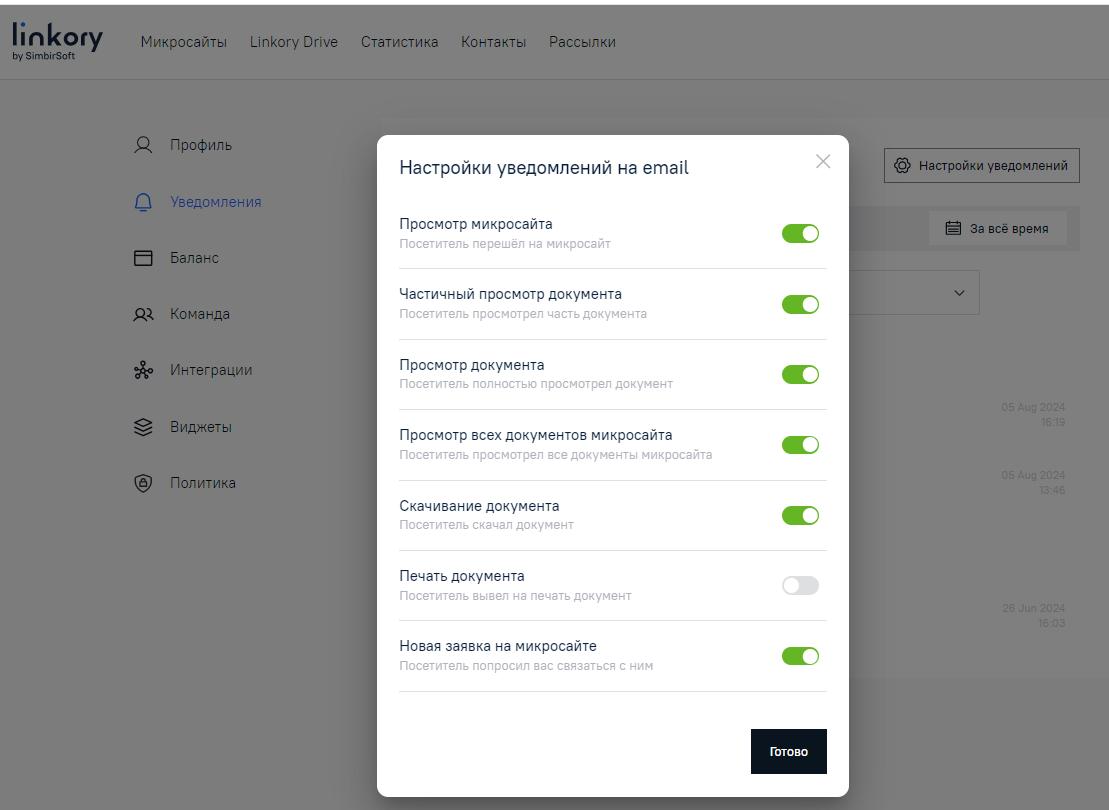Click the Виджеты layers icon

pos(143,427)
